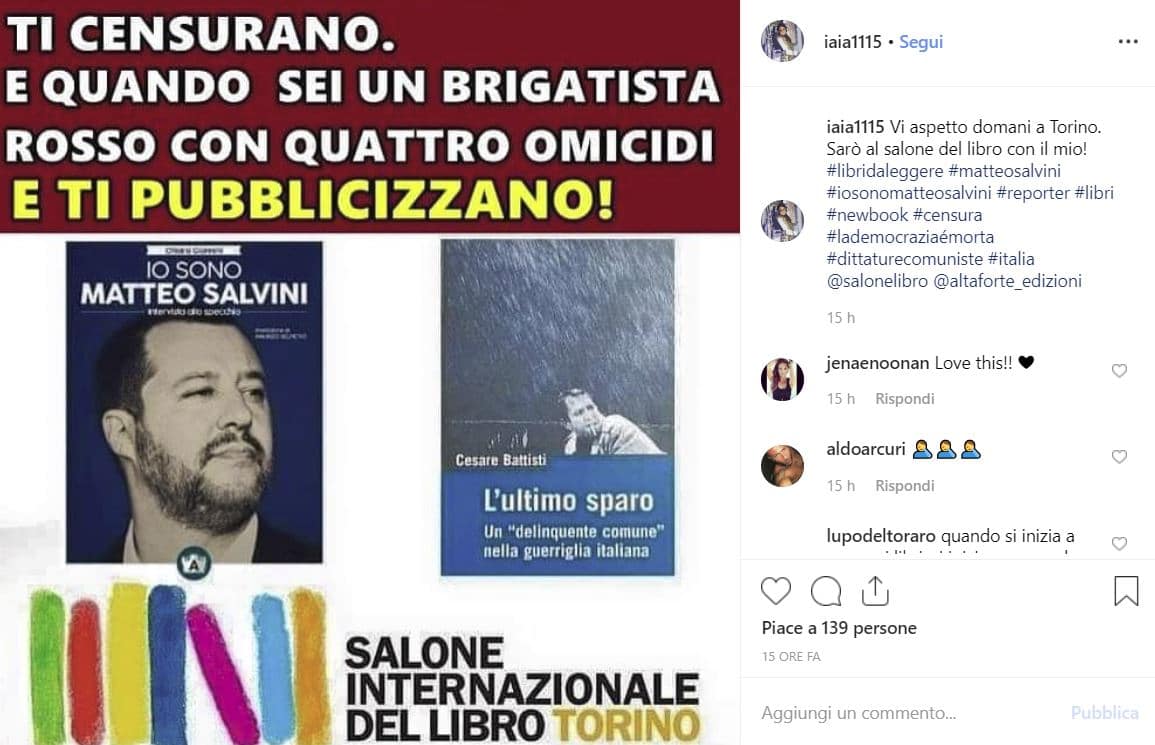1155x745 pixels.
Task: Reply to jenaenoonan's comment with Rispondi
Action: (x=905, y=399)
